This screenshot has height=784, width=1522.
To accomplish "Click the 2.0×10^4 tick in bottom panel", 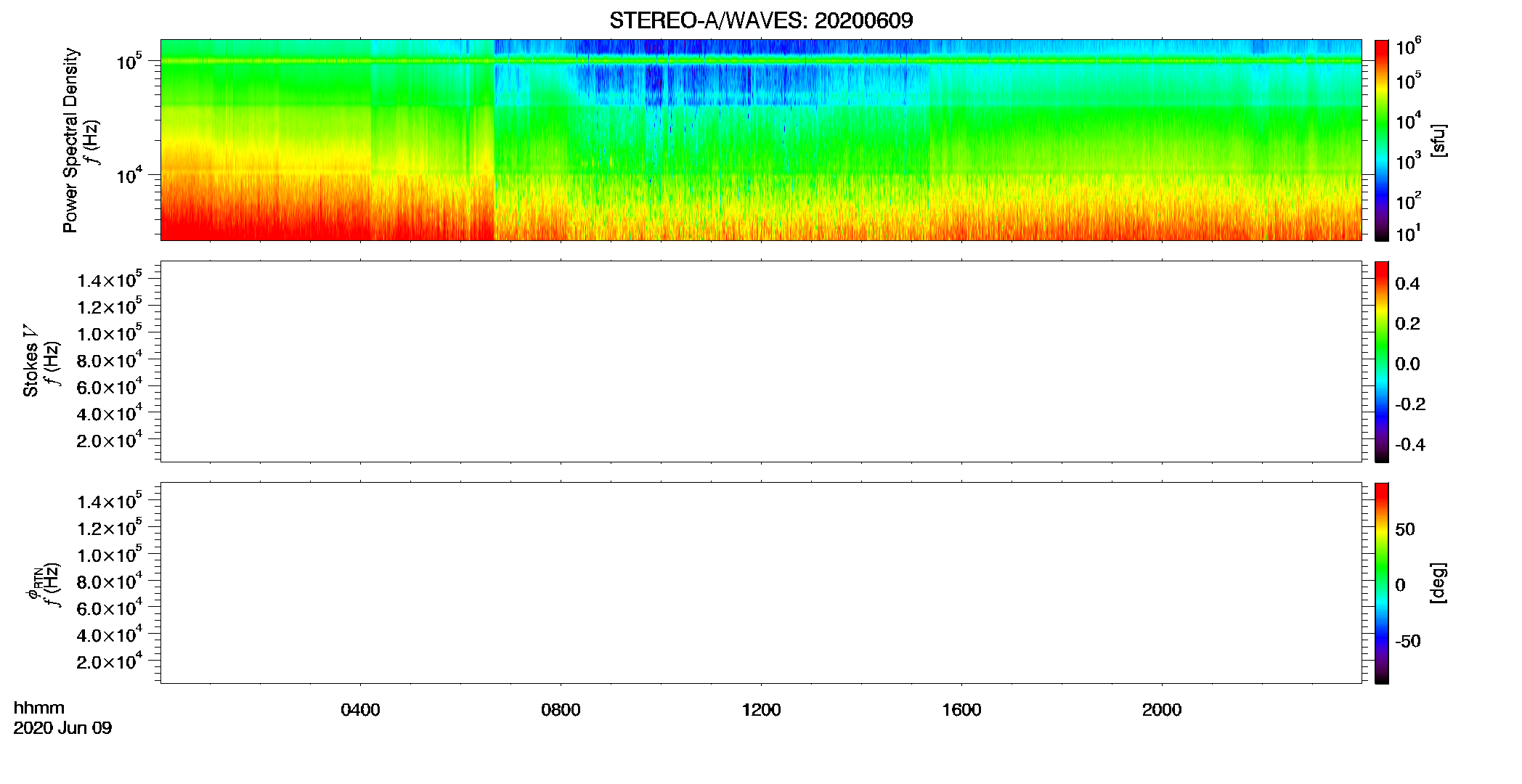I will coord(110,661).
